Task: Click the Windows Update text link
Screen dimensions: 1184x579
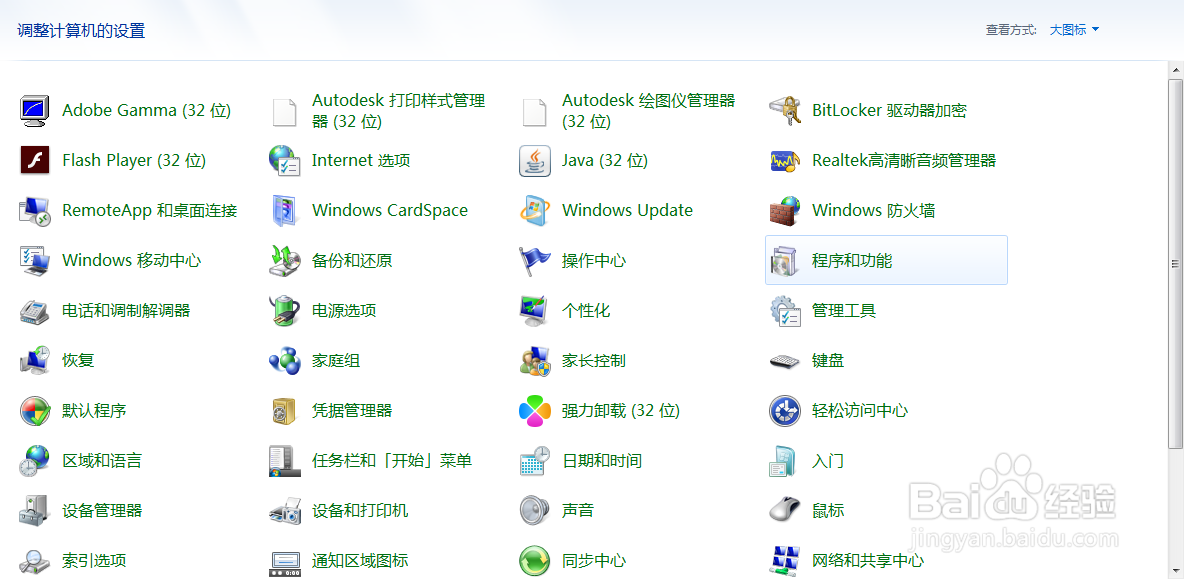Action: pyautogui.click(x=627, y=210)
